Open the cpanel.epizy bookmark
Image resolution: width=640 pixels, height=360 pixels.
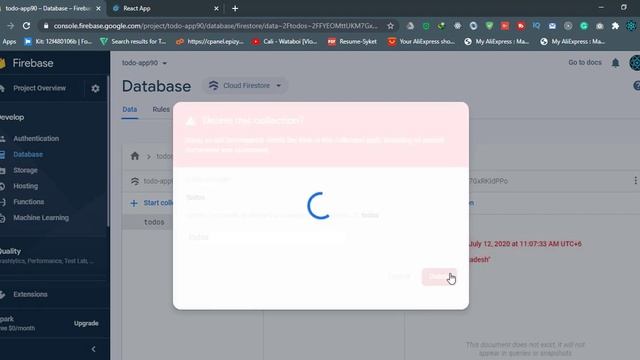pos(210,42)
